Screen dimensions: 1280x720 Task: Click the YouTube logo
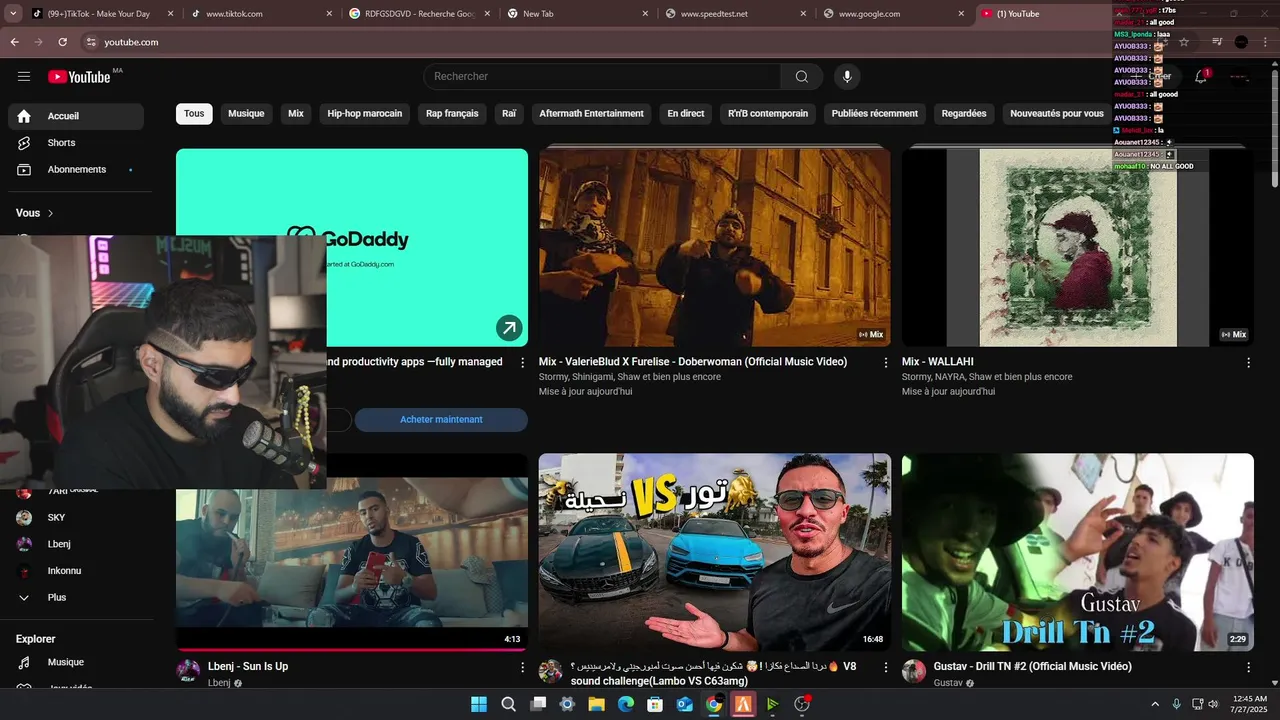point(79,77)
